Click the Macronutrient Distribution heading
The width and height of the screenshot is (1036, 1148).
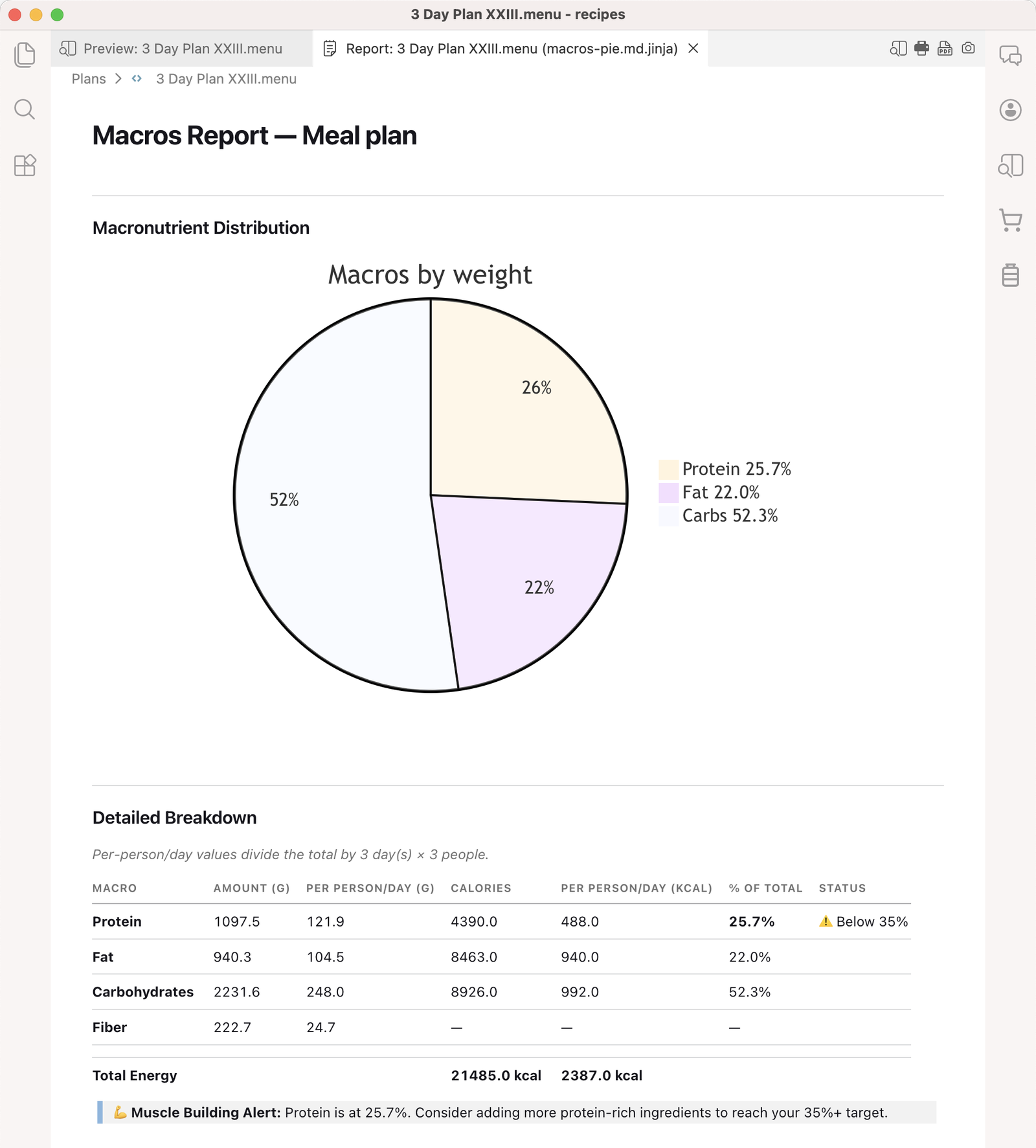pos(201,228)
